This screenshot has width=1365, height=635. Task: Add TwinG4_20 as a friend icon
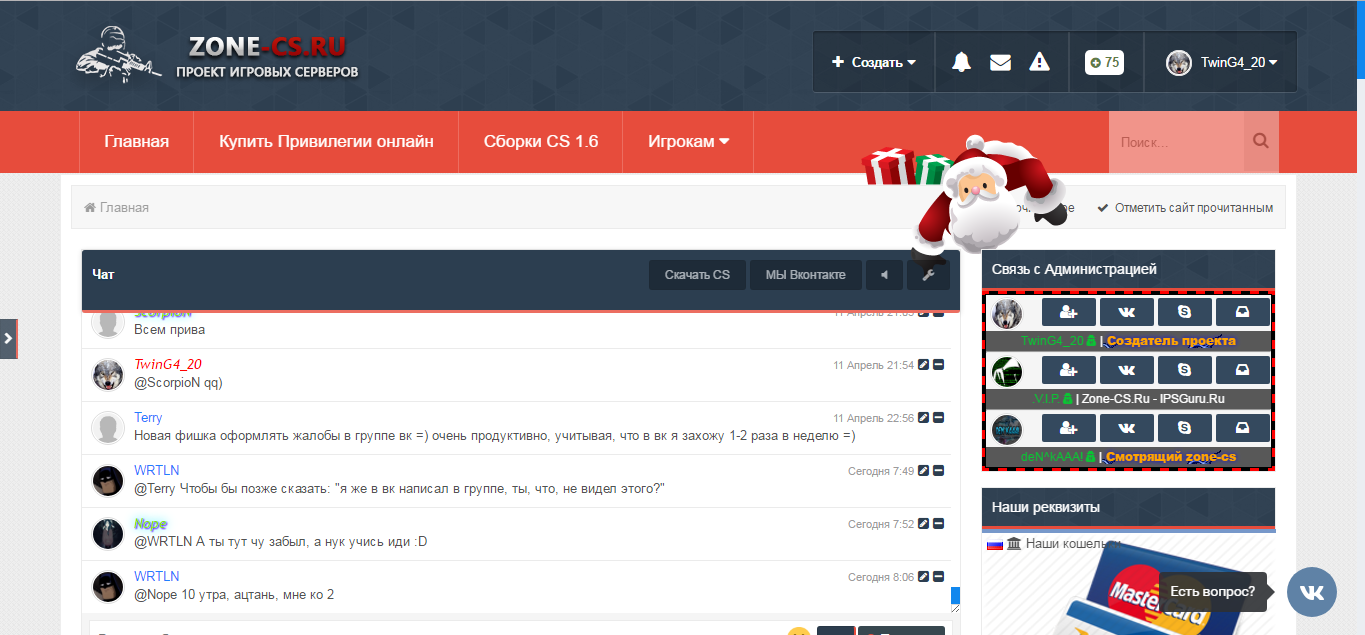coord(1069,312)
